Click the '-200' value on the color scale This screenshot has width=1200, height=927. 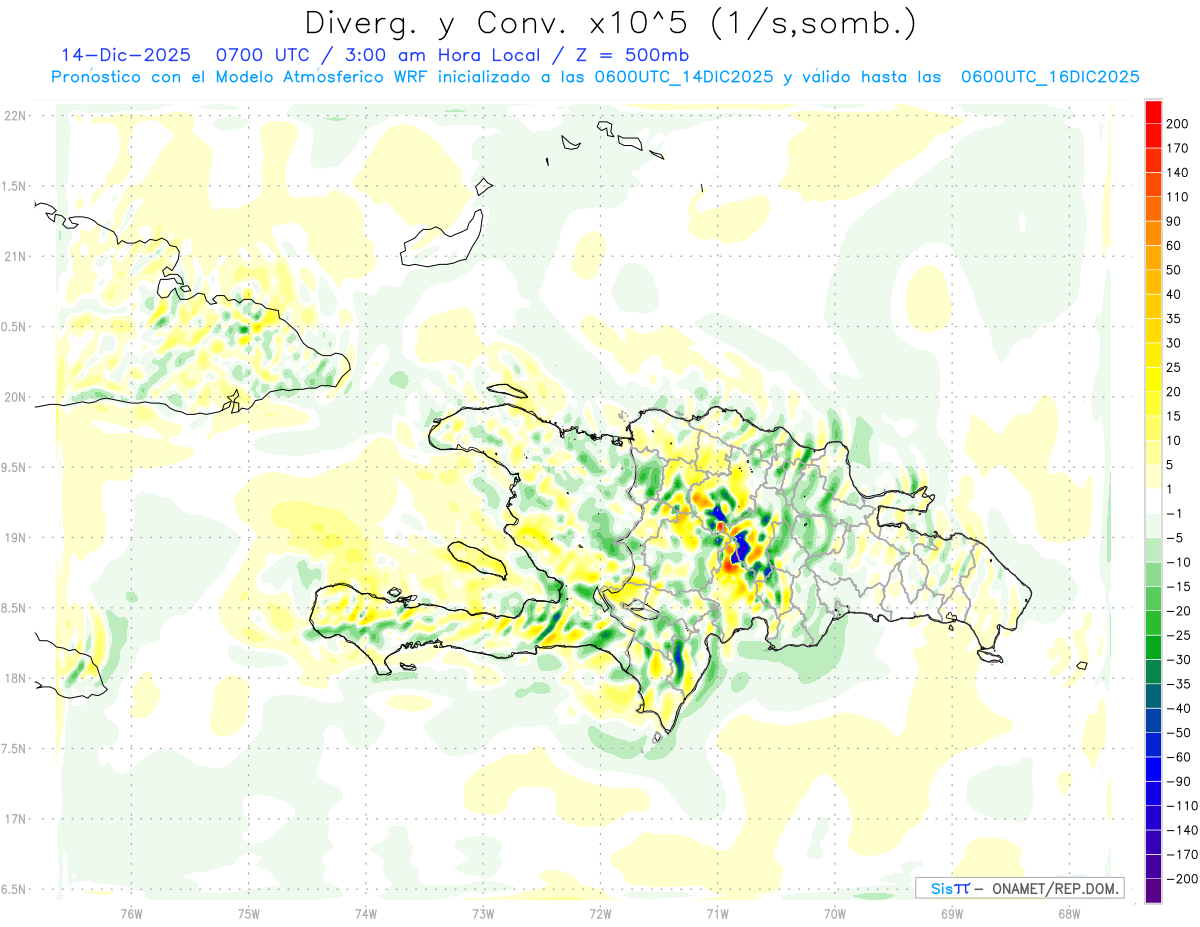[x=1182, y=879]
